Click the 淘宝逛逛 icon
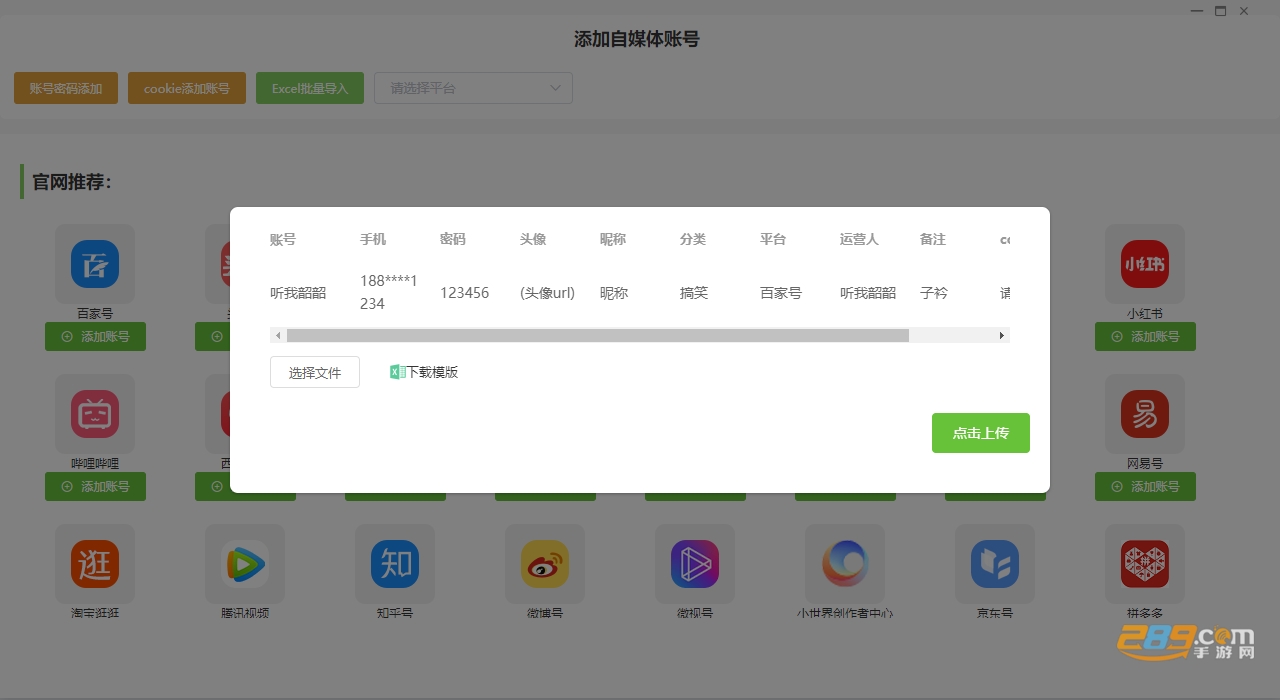This screenshot has width=1280, height=700. point(95,564)
